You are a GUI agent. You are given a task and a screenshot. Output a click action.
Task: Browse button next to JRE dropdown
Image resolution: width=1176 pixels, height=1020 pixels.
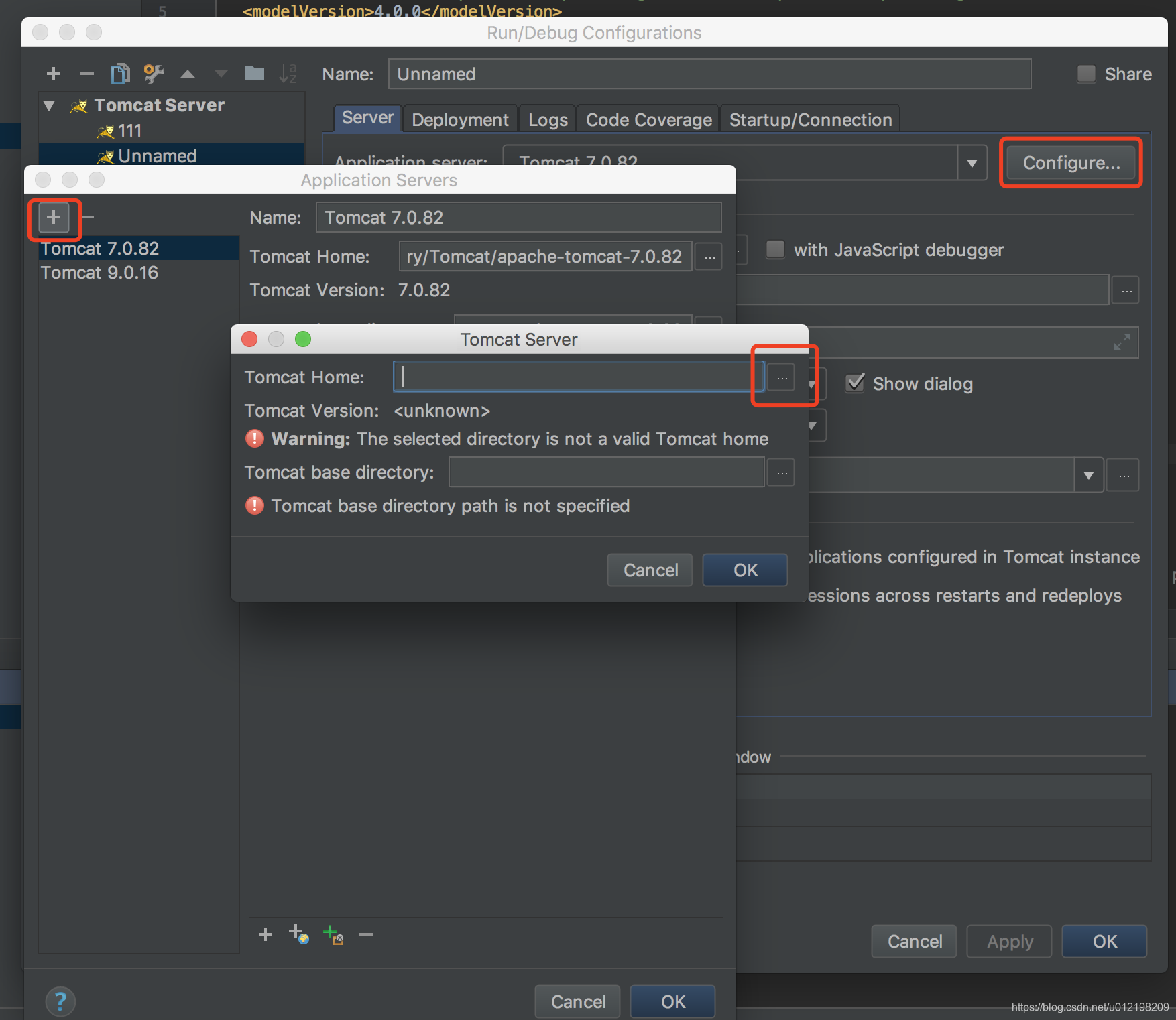[x=1124, y=476]
